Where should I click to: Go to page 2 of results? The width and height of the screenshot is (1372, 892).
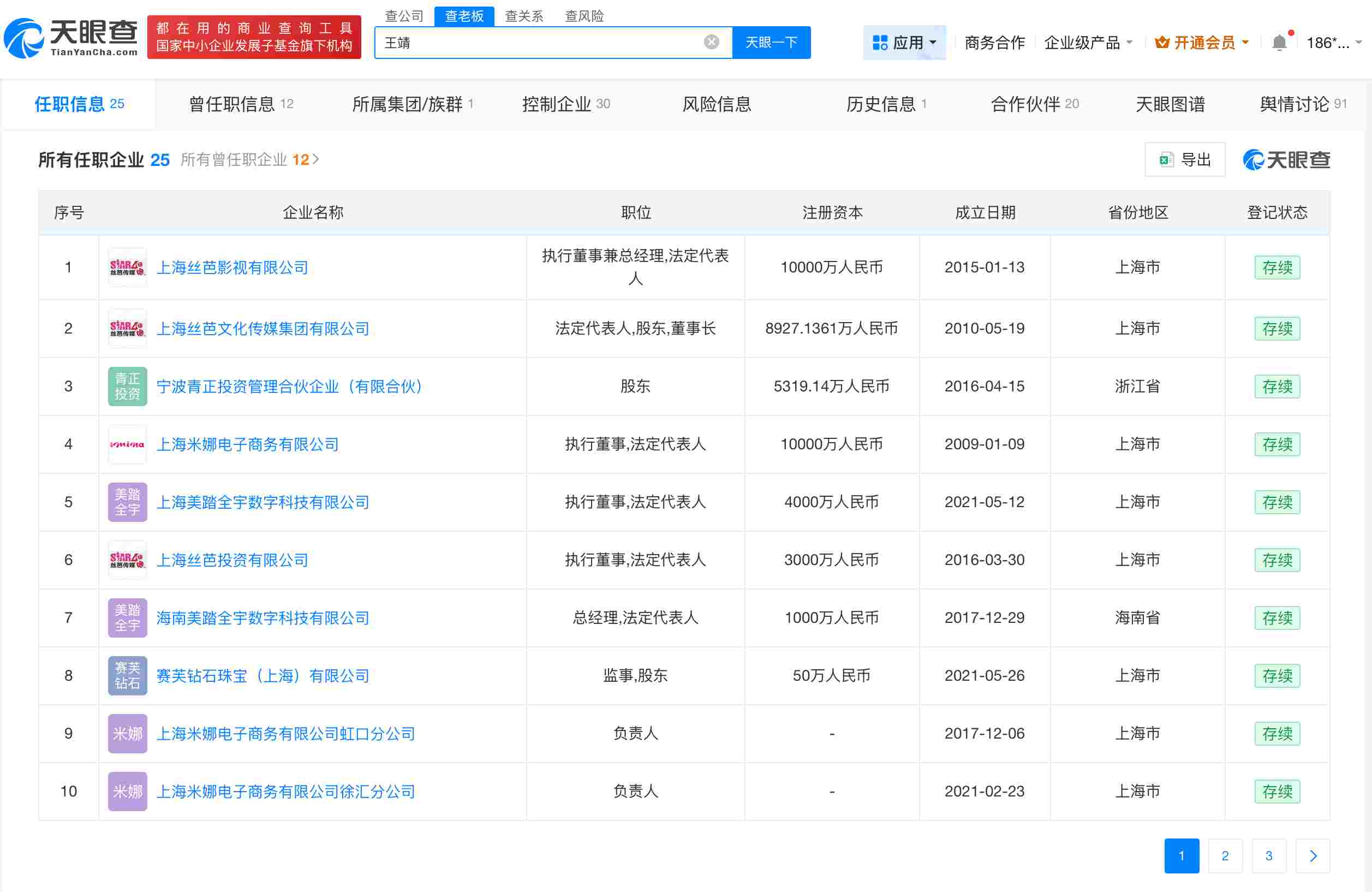tap(1225, 855)
